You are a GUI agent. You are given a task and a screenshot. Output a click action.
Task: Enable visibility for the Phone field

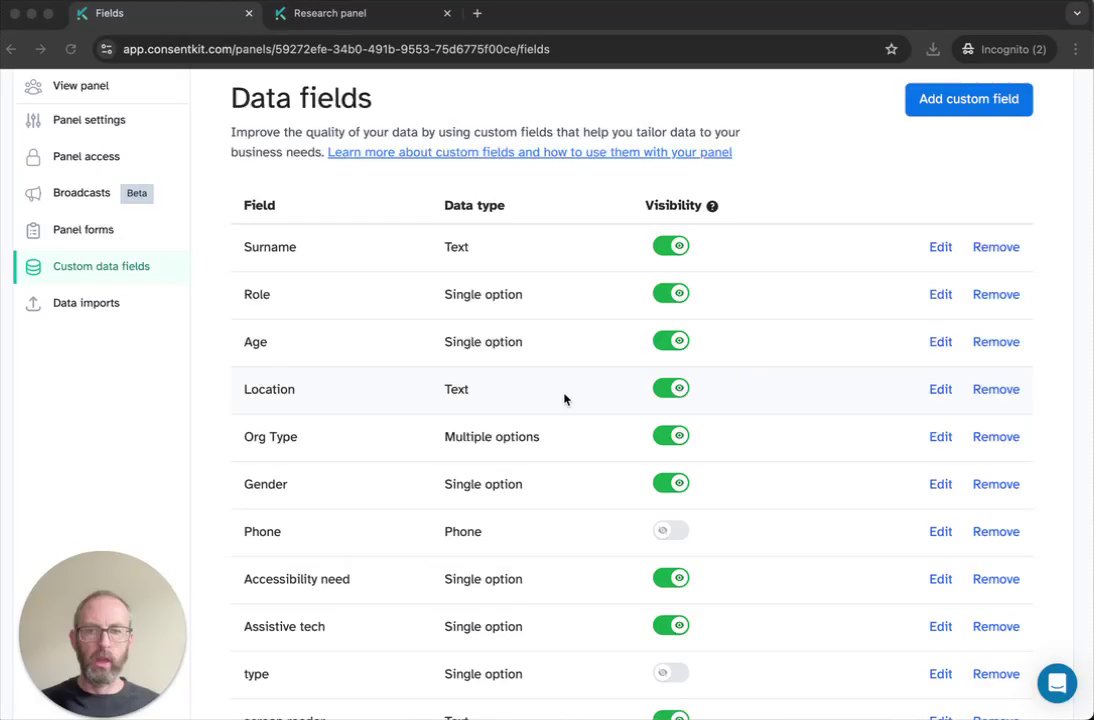(671, 531)
